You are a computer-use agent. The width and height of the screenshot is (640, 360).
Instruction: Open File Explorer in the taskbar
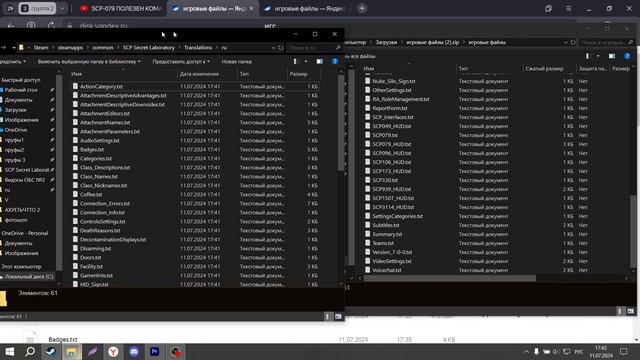point(71,351)
